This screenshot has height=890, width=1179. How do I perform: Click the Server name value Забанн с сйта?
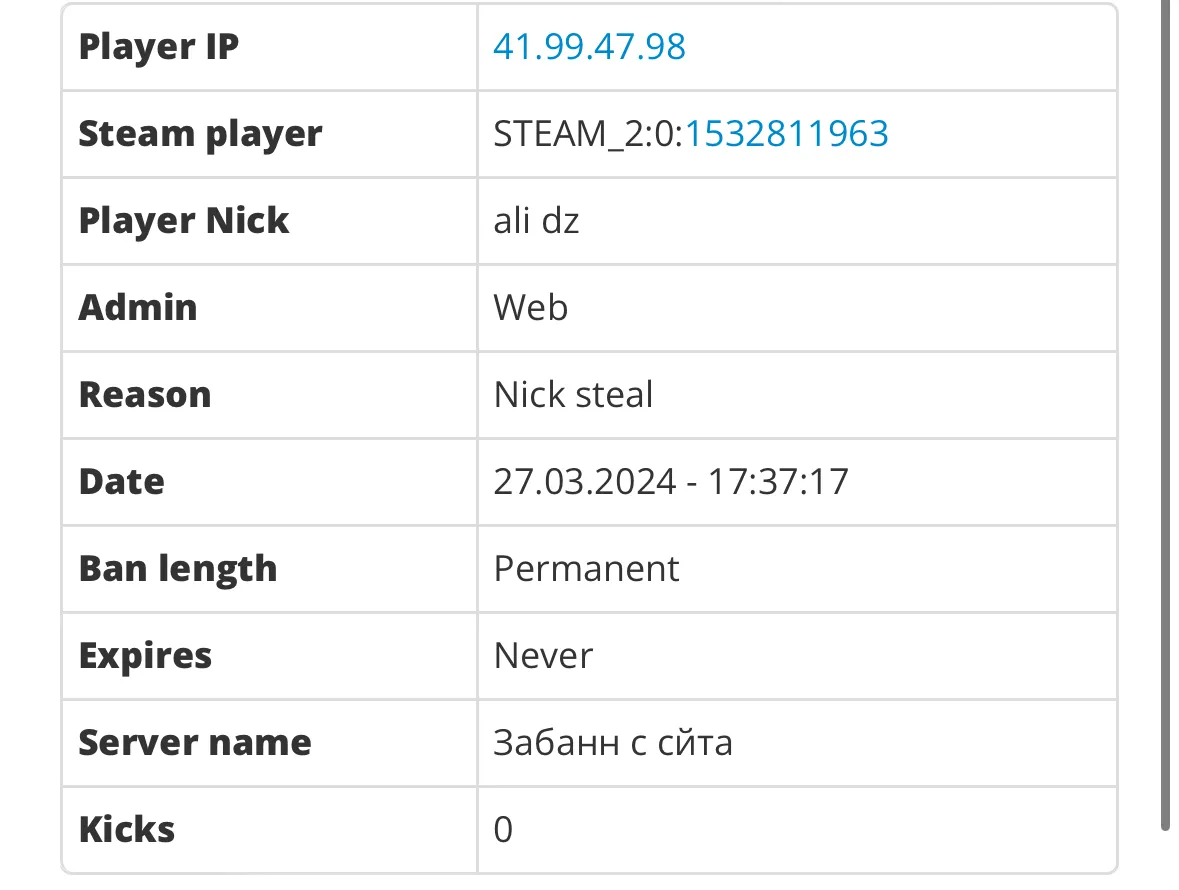[613, 743]
